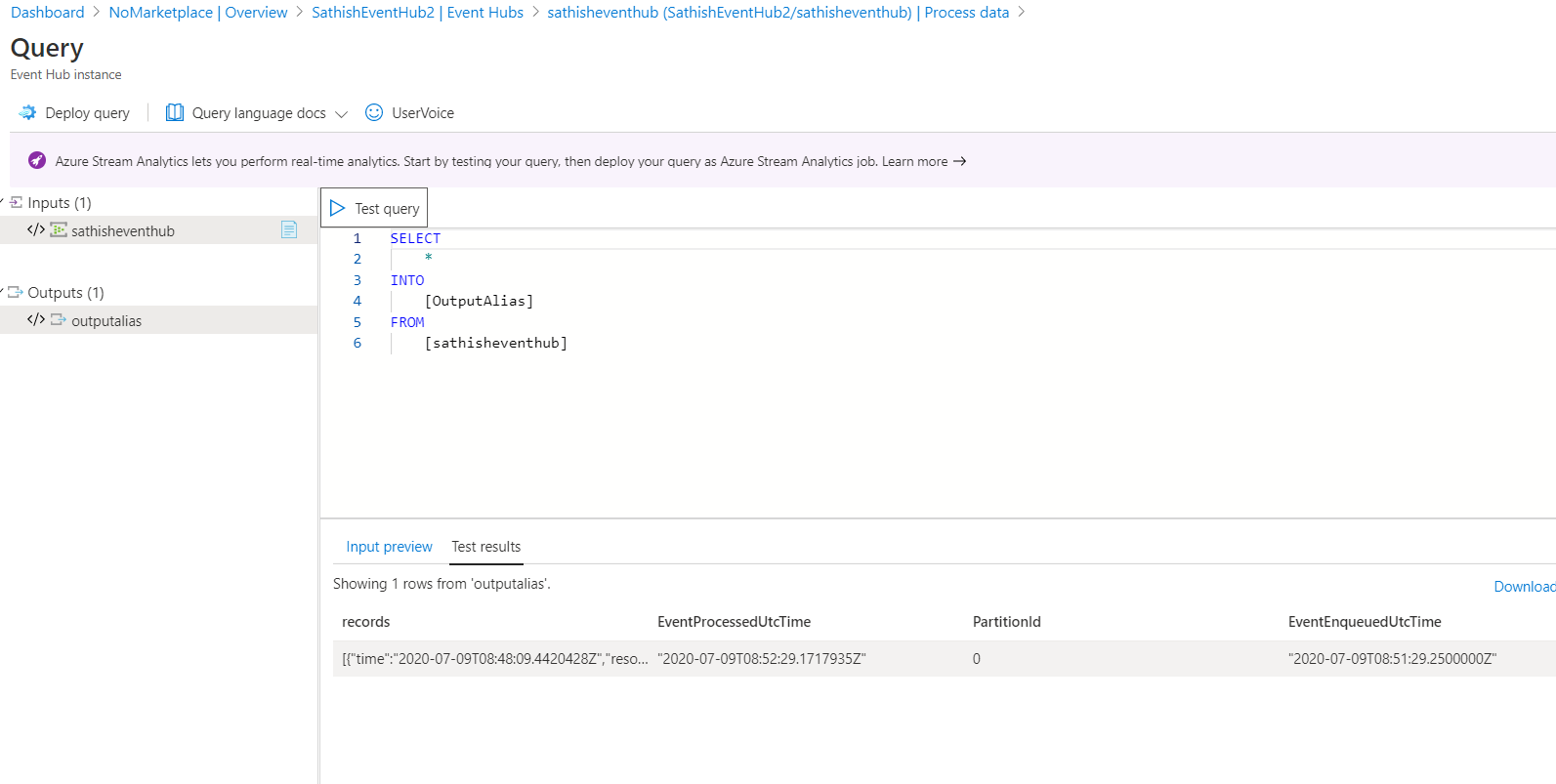Click the event hub icon of sathisheventhub
The image size is (1556, 784).
59,230
